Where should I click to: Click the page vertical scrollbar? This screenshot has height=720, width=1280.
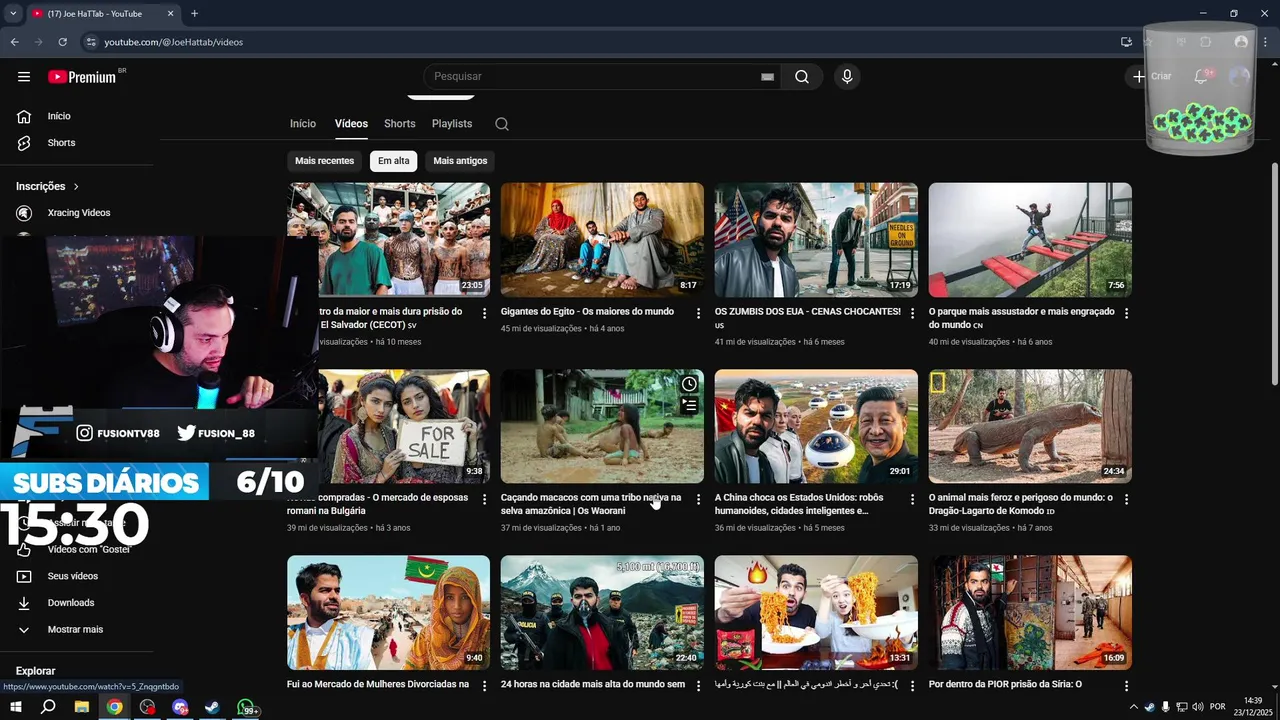pyautogui.click(x=1274, y=273)
